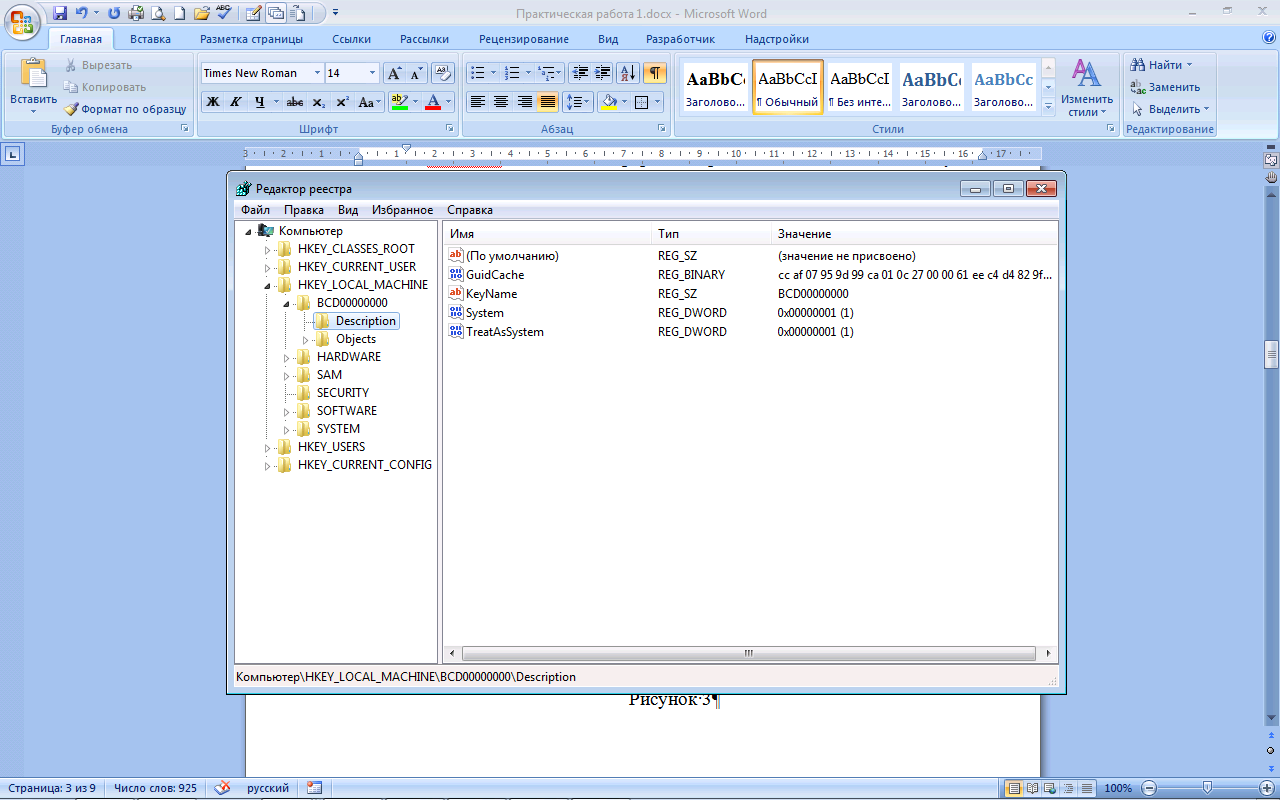Pick the Format Painter (Формат по образцу)

click(125, 109)
